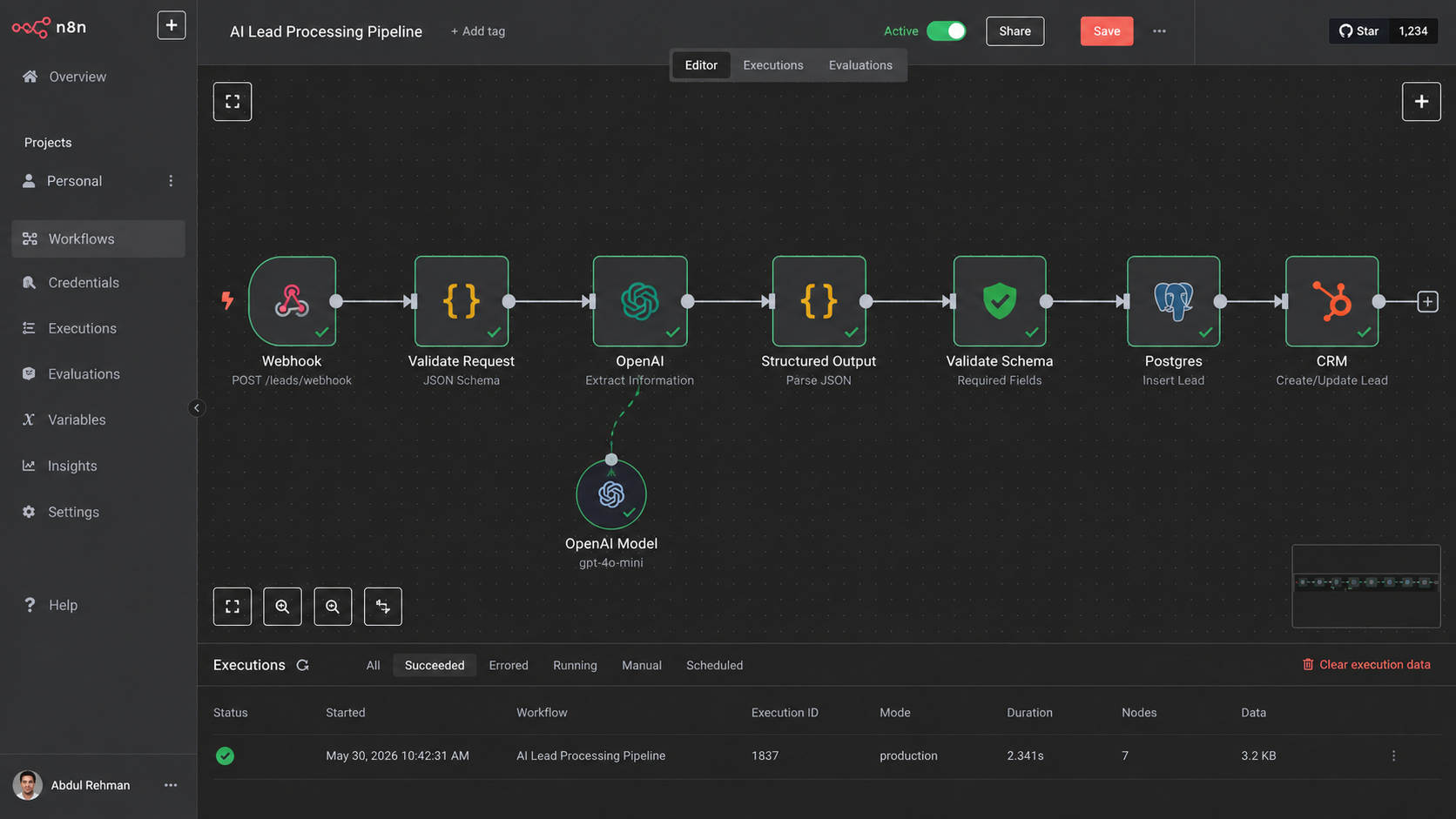This screenshot has height=819, width=1456.
Task: Click the workflow trigger lightning icon
Action: pos(227,301)
